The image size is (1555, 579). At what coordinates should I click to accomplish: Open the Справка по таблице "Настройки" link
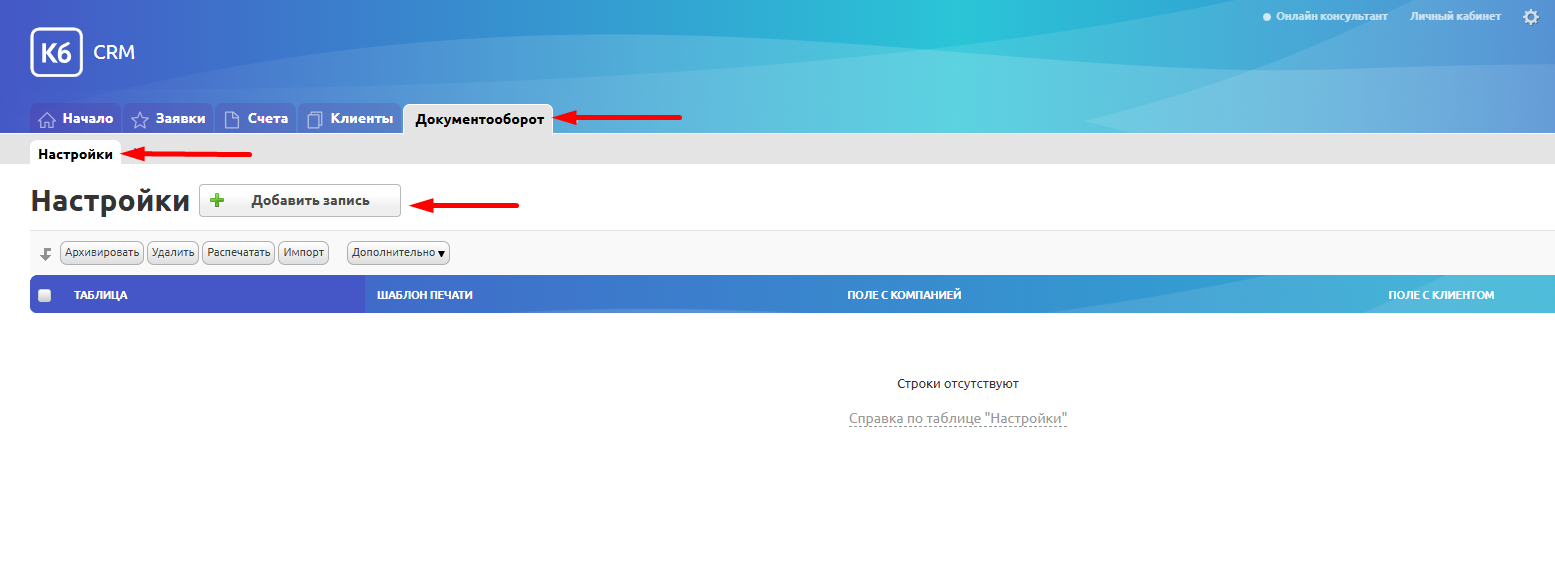957,418
